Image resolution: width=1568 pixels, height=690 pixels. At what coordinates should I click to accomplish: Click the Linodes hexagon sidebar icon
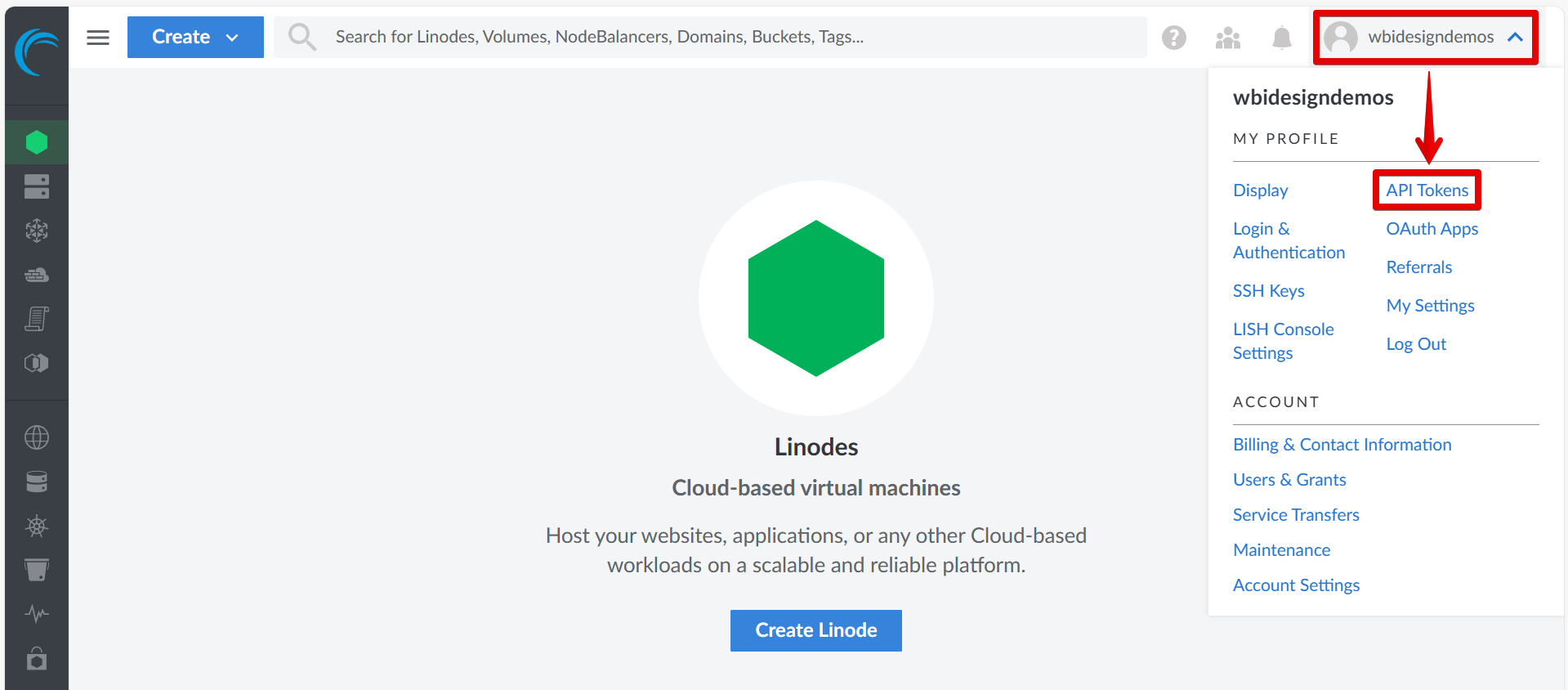(x=37, y=142)
